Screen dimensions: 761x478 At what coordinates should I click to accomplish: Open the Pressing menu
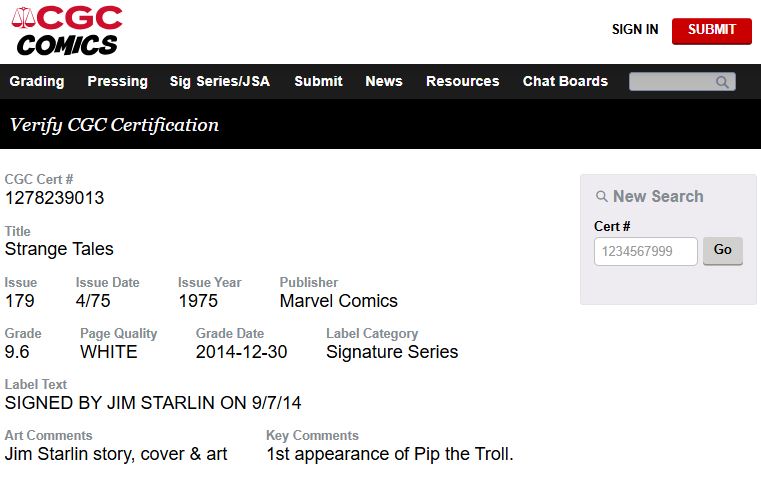coord(117,81)
